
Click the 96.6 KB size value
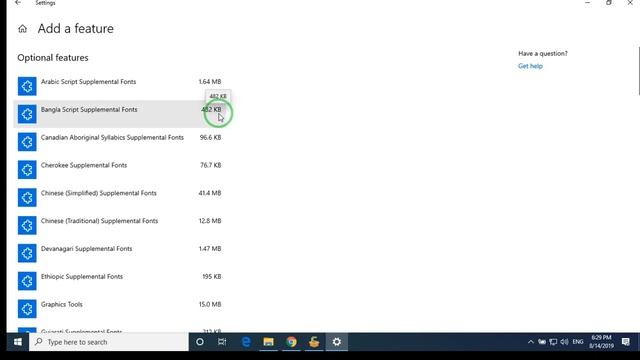tap(210, 138)
